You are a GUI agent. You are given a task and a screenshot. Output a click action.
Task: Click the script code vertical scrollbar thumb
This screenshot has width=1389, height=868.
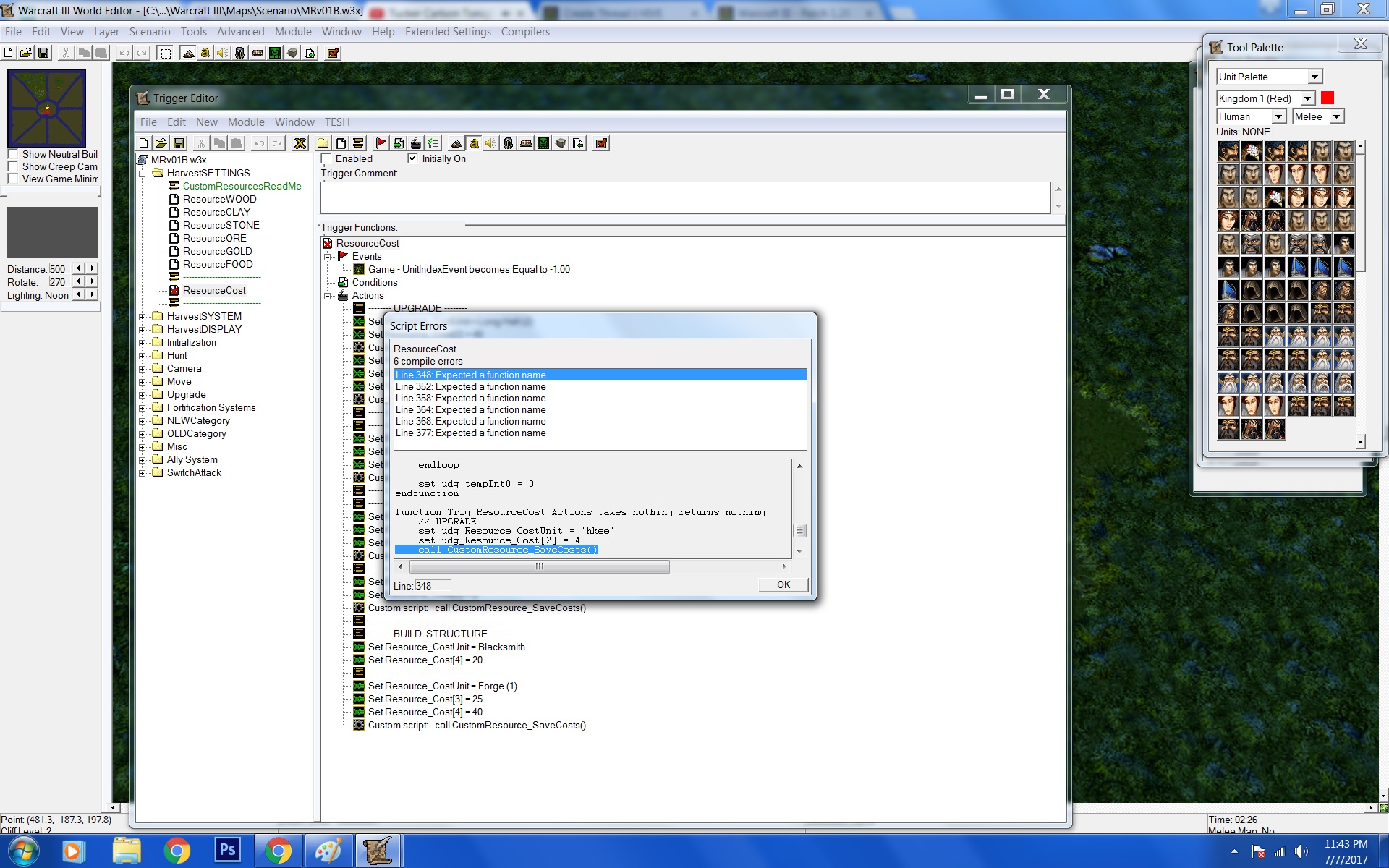pos(799,531)
